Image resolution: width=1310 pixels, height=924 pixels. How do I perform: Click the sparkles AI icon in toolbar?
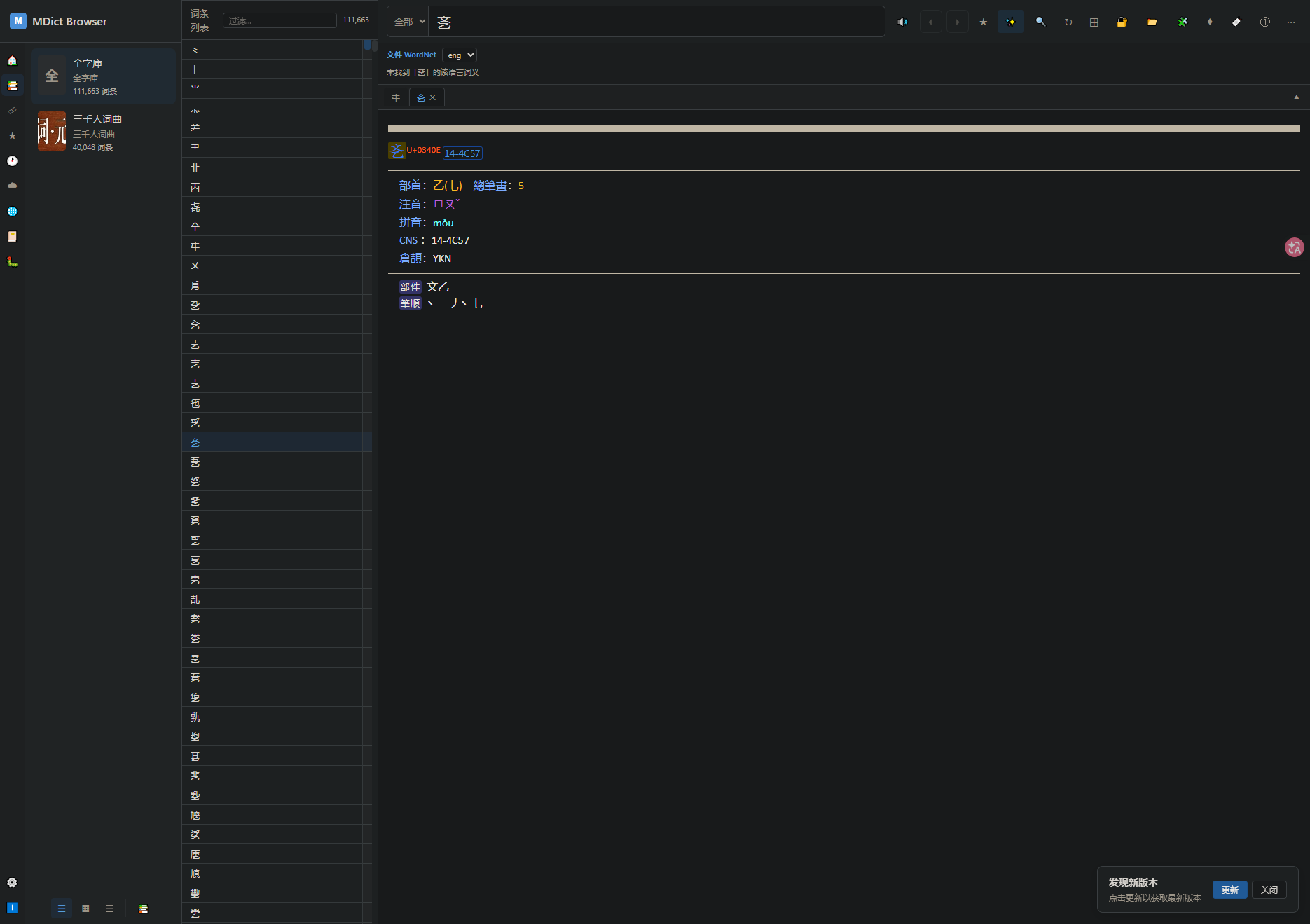click(x=1010, y=22)
